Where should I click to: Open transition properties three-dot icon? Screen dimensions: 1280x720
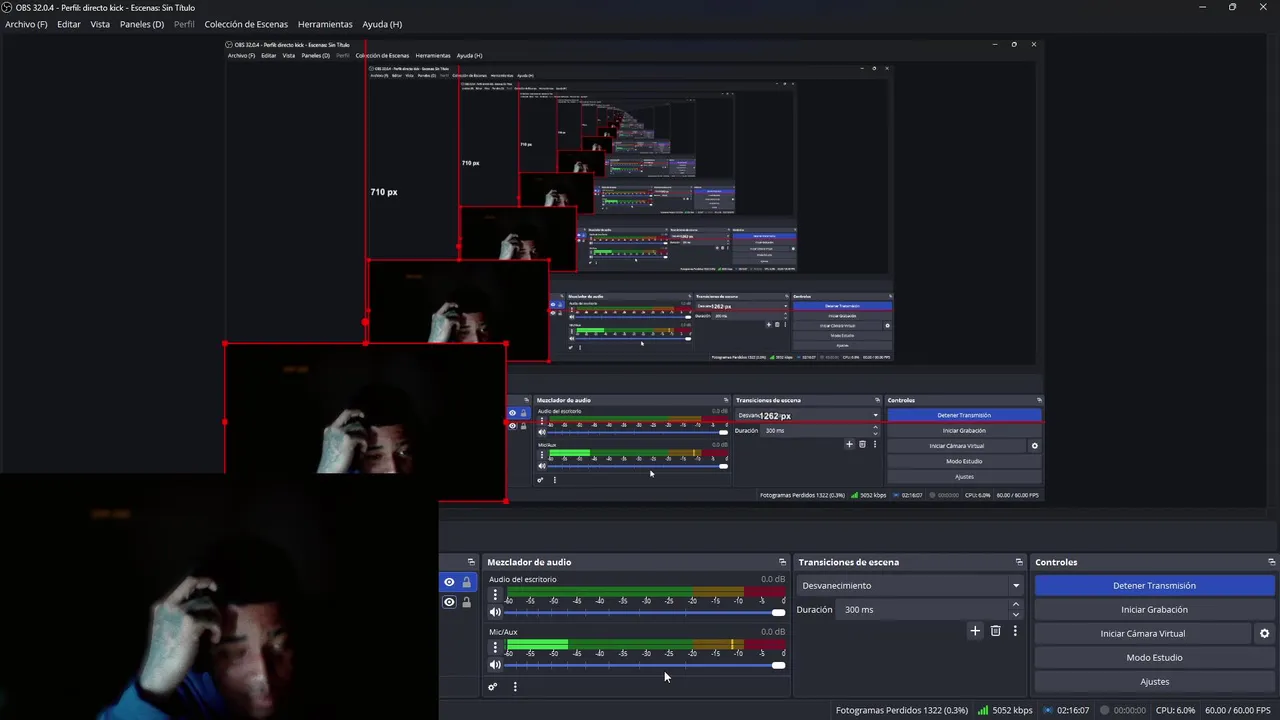pos(1015,631)
